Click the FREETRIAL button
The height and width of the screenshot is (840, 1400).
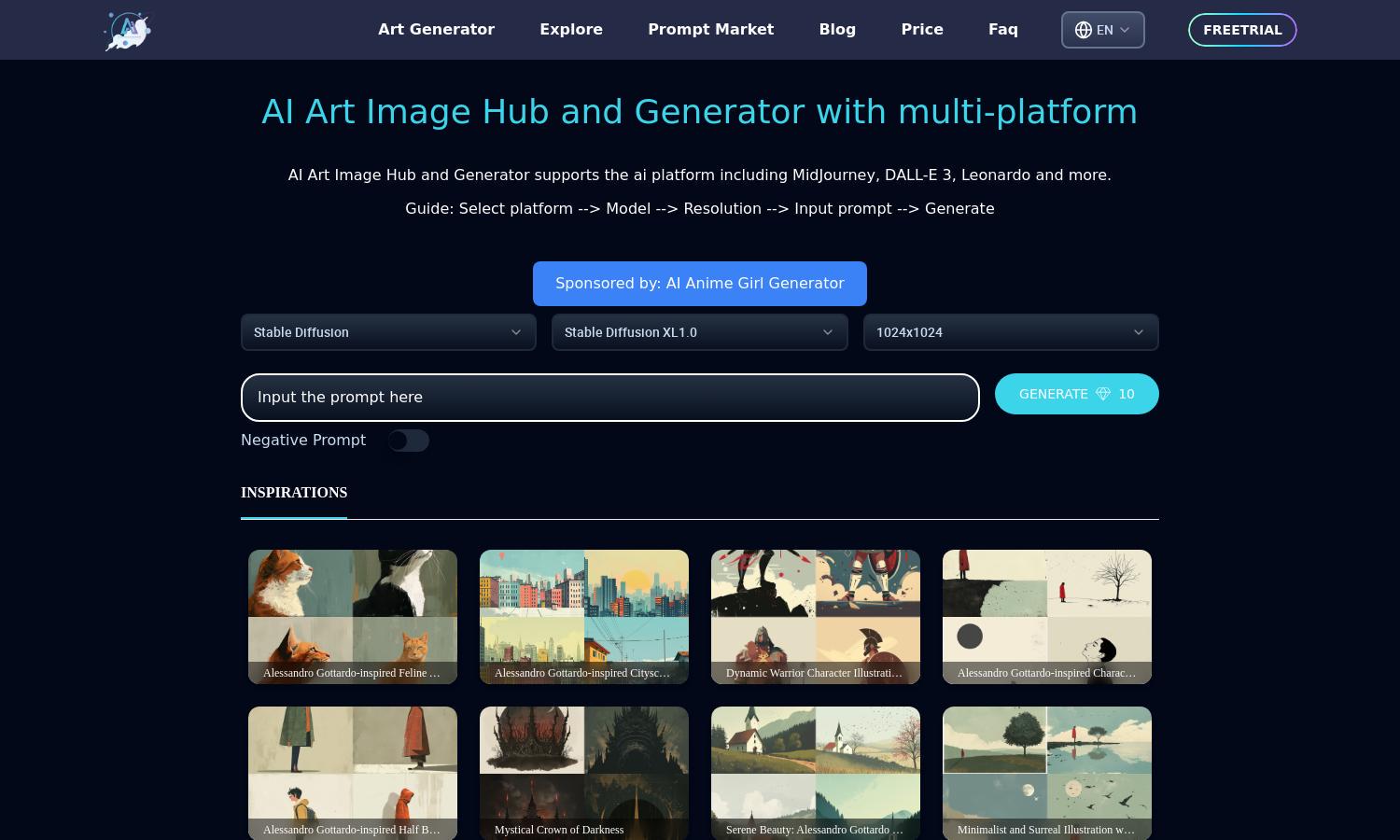coord(1242,30)
